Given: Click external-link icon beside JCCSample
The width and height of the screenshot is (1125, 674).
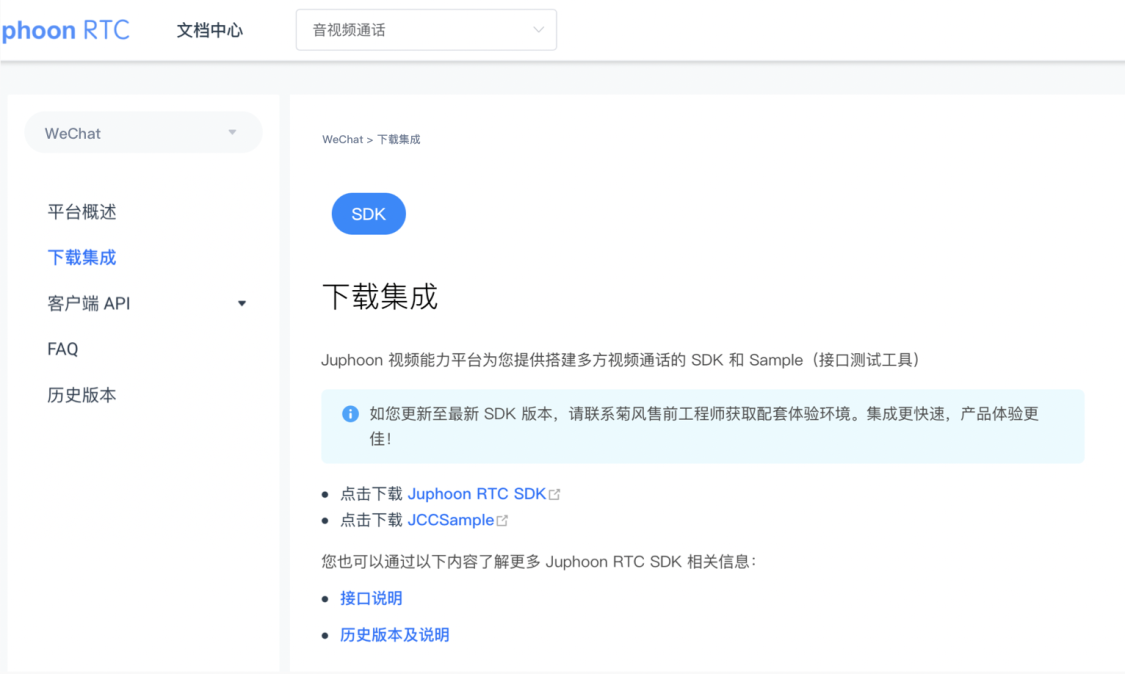Looking at the screenshot, I should tap(502, 520).
